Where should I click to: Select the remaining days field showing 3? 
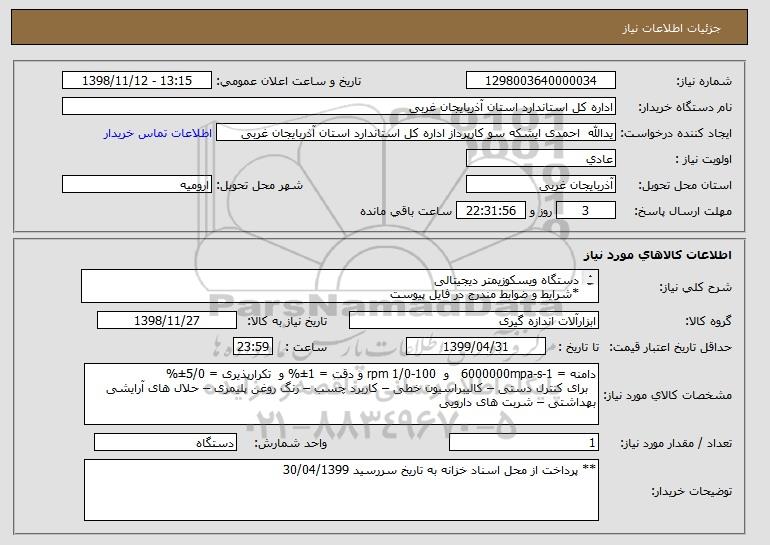click(585, 211)
